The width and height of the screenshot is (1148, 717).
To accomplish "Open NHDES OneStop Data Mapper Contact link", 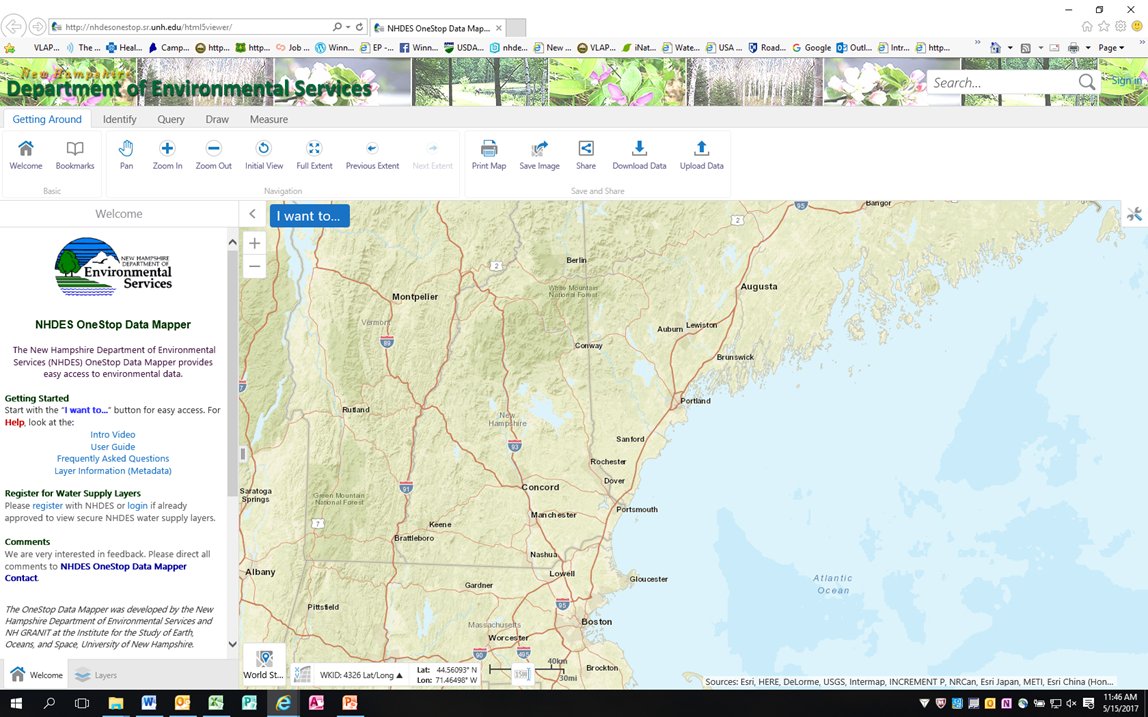I will [95, 572].
